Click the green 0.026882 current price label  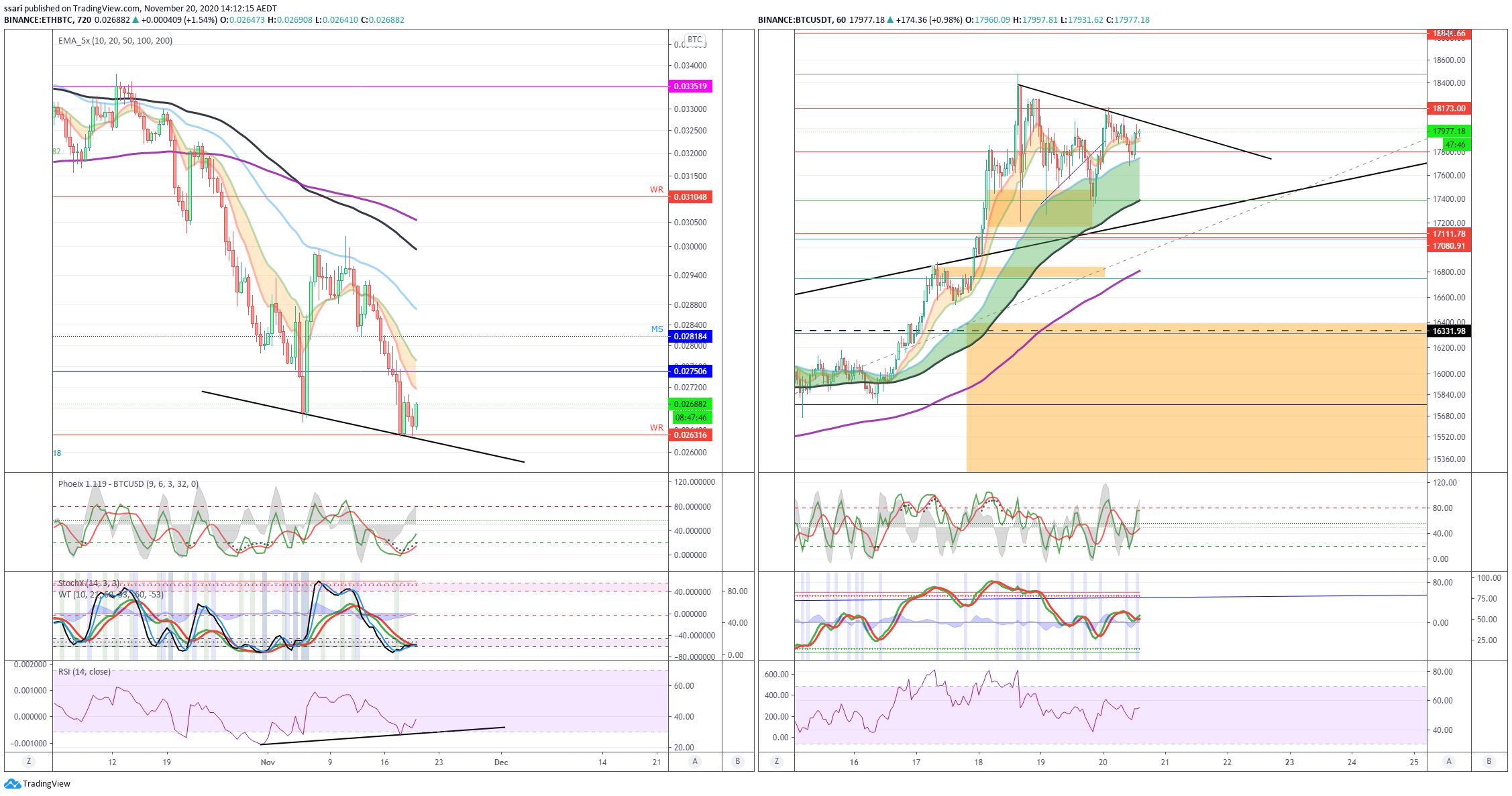coord(690,404)
